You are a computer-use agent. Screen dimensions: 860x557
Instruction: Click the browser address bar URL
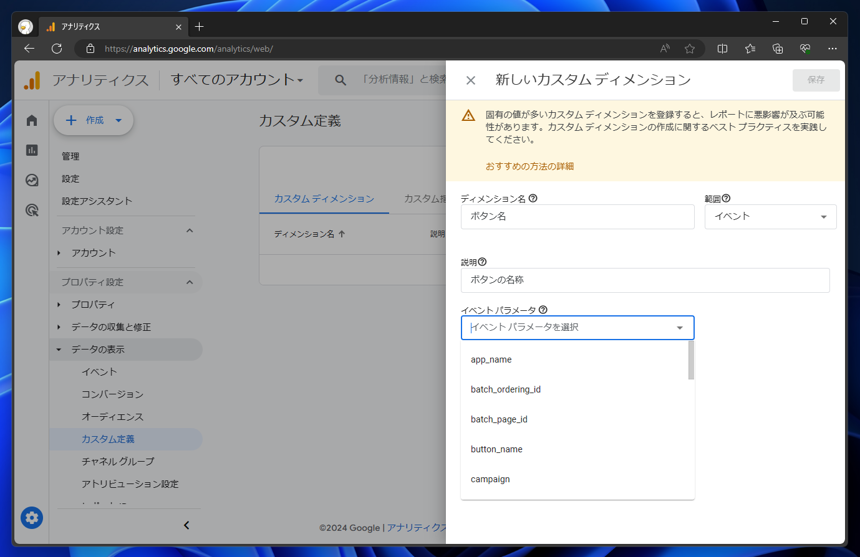[x=189, y=49]
